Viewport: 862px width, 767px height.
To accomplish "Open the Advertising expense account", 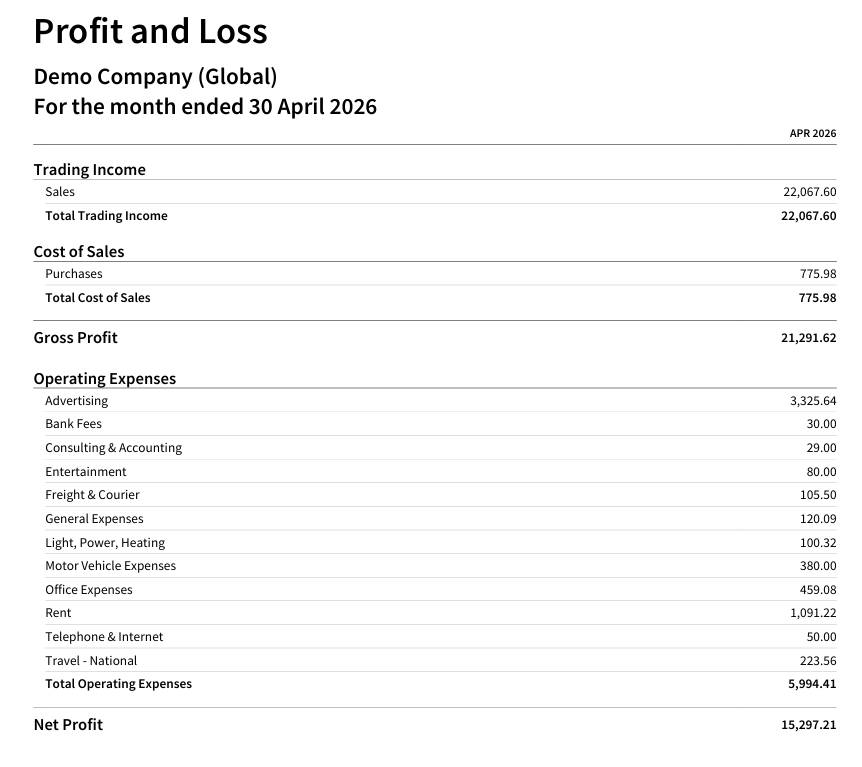I will 76,401.
